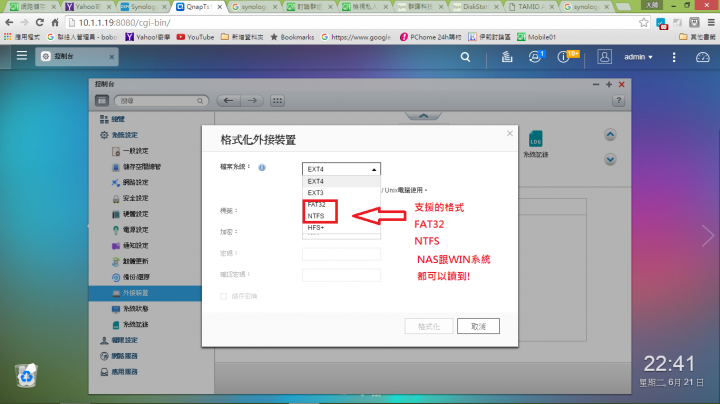Open 儲存空間總管 in the sidebar
This screenshot has width=720, height=404.
tap(136, 167)
